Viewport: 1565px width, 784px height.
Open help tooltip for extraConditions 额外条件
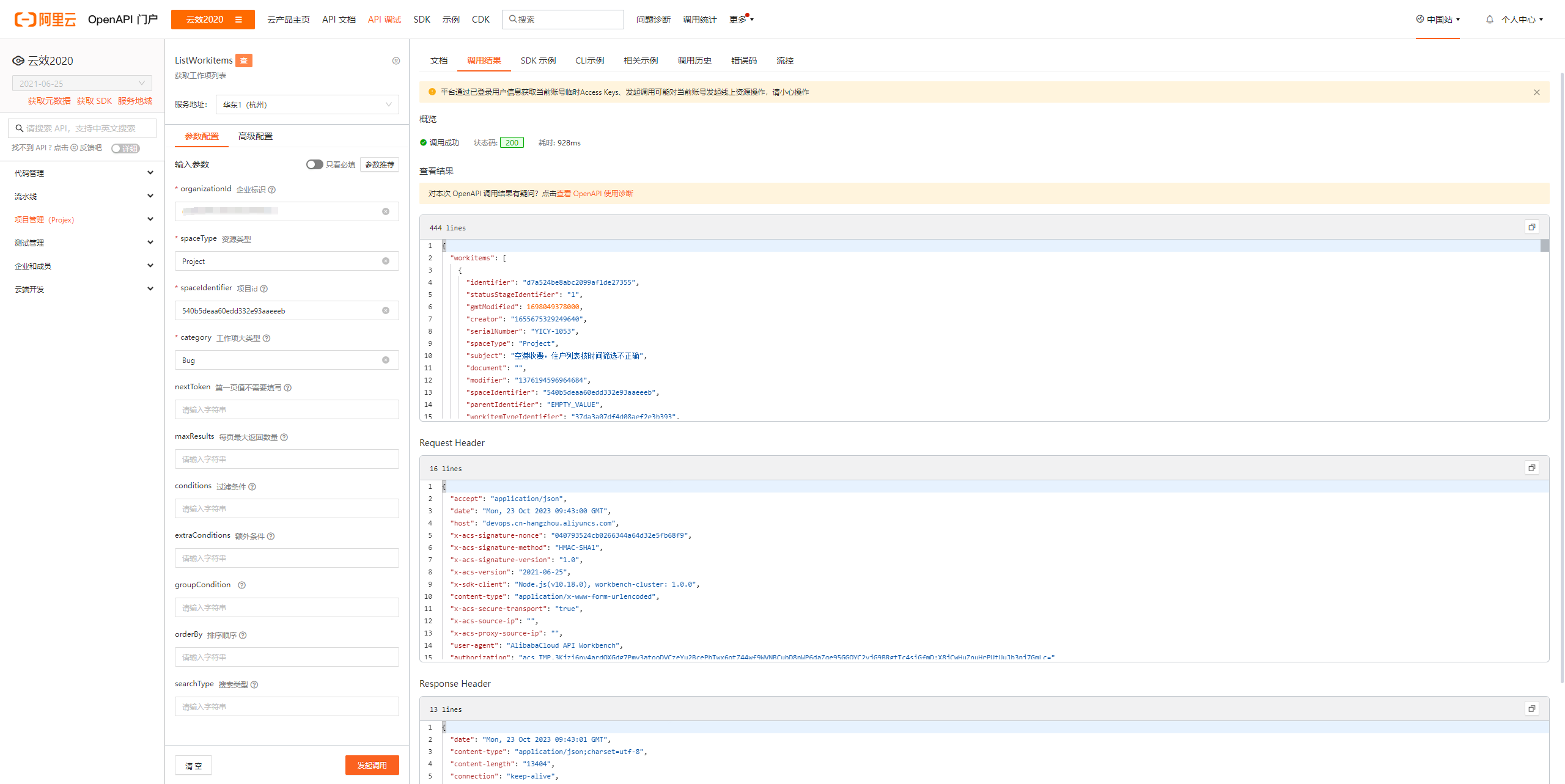[271, 536]
